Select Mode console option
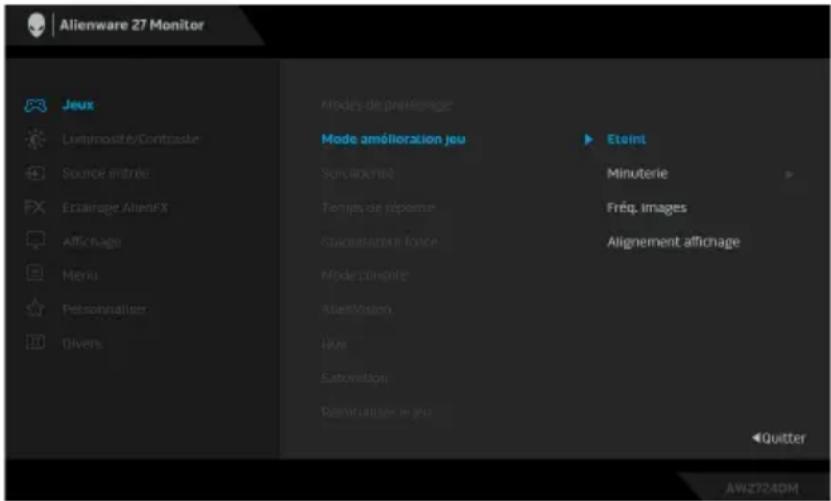The width and height of the screenshot is (831, 501). pyautogui.click(x=365, y=275)
